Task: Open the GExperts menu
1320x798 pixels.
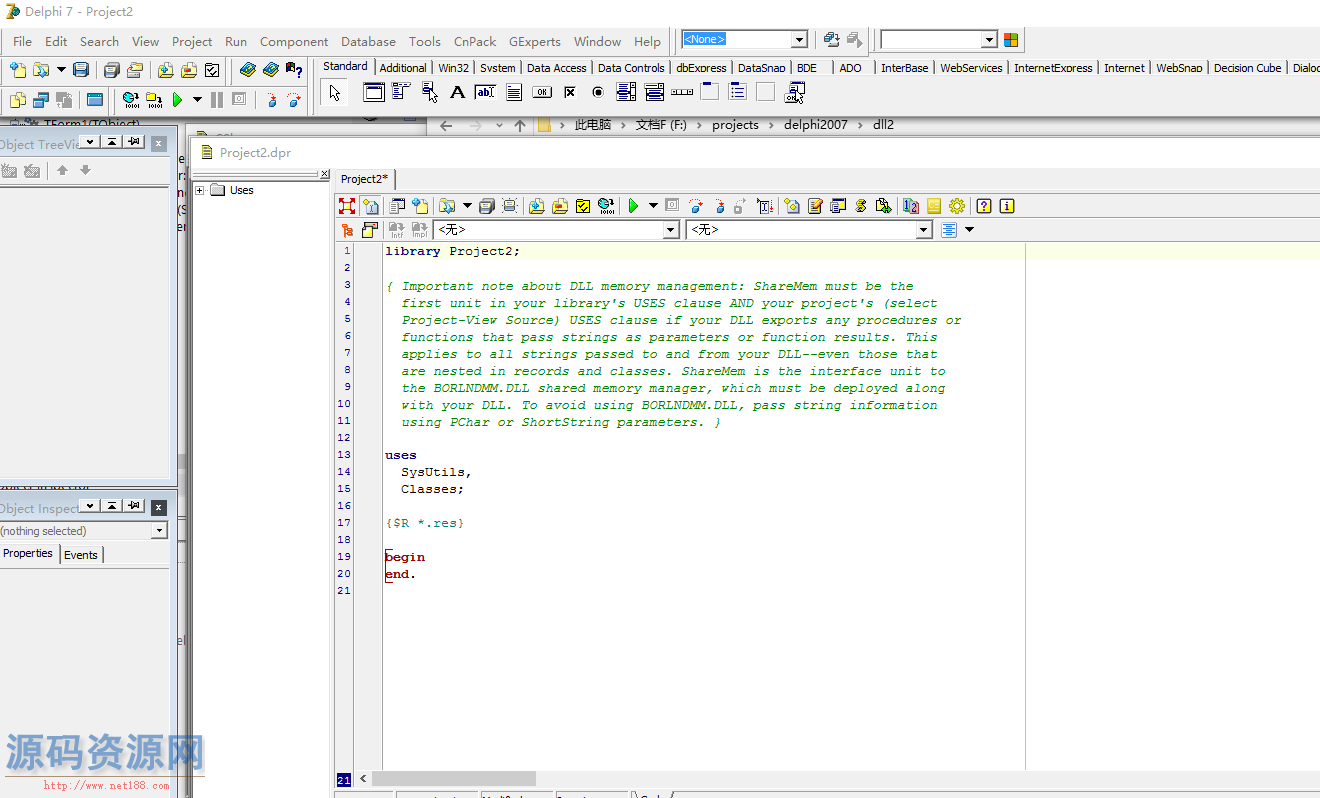Action: pos(535,41)
